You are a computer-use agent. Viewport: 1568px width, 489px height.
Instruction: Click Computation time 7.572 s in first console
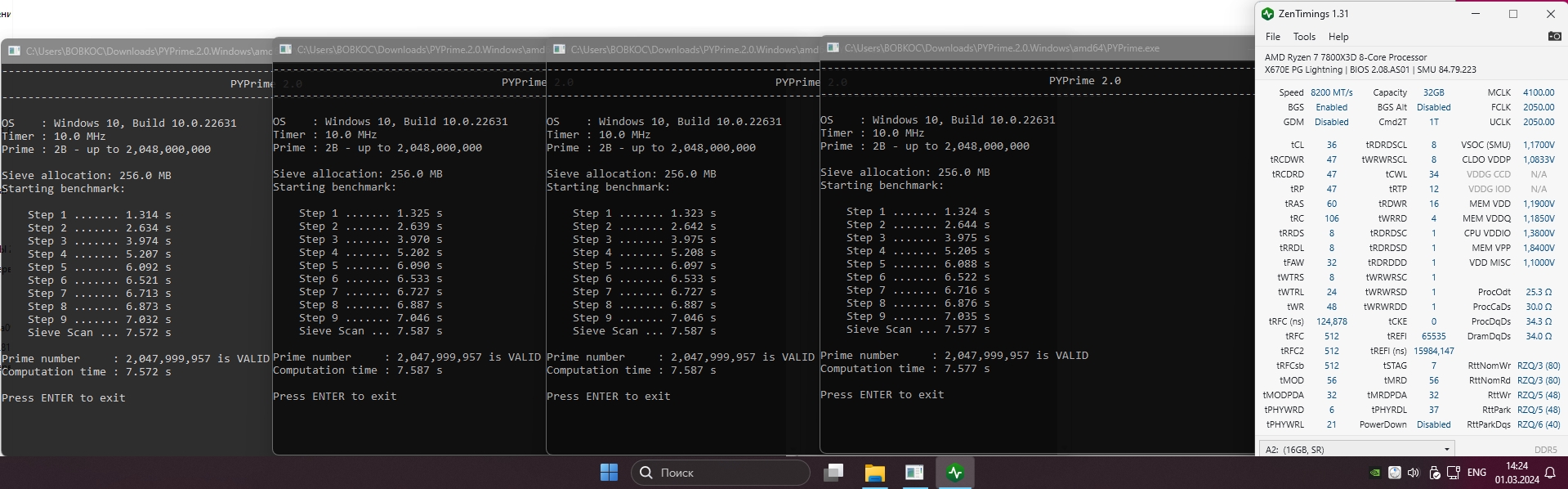pos(87,372)
